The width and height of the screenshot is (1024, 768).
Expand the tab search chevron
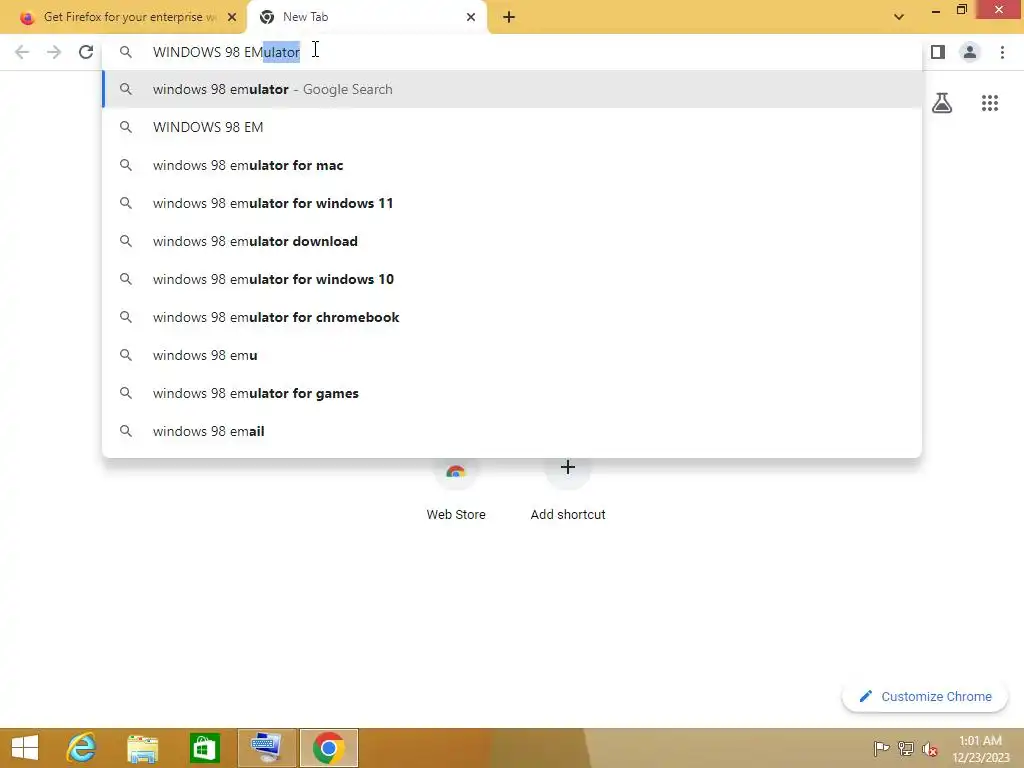pyautogui.click(x=899, y=17)
